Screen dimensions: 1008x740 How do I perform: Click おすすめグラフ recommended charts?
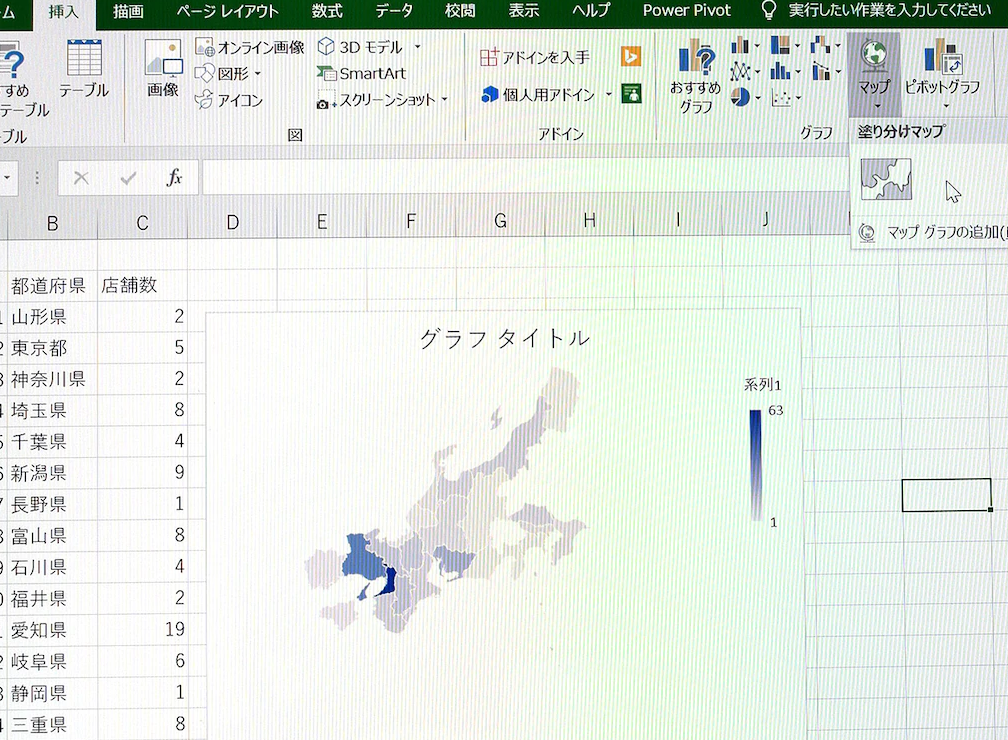[695, 76]
